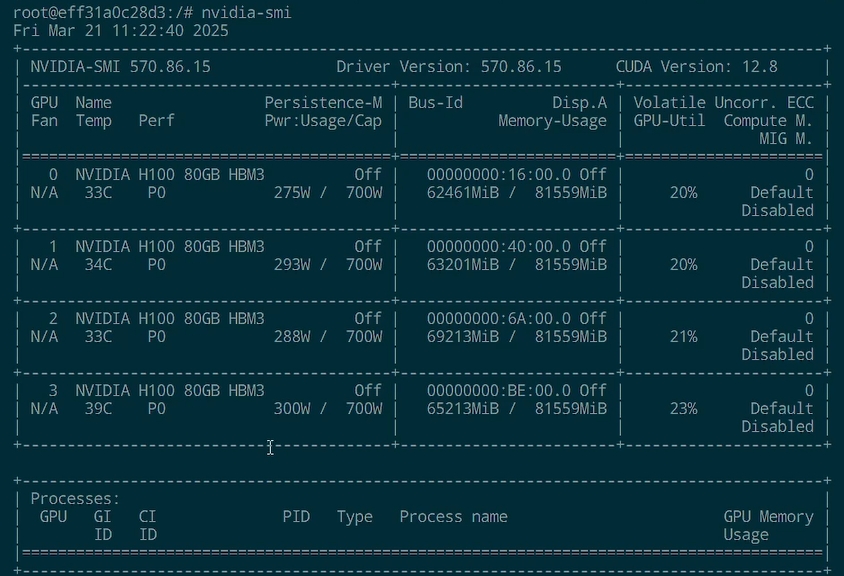Click the Process name column header
Screen dimensions: 844x576
[x=453, y=517]
